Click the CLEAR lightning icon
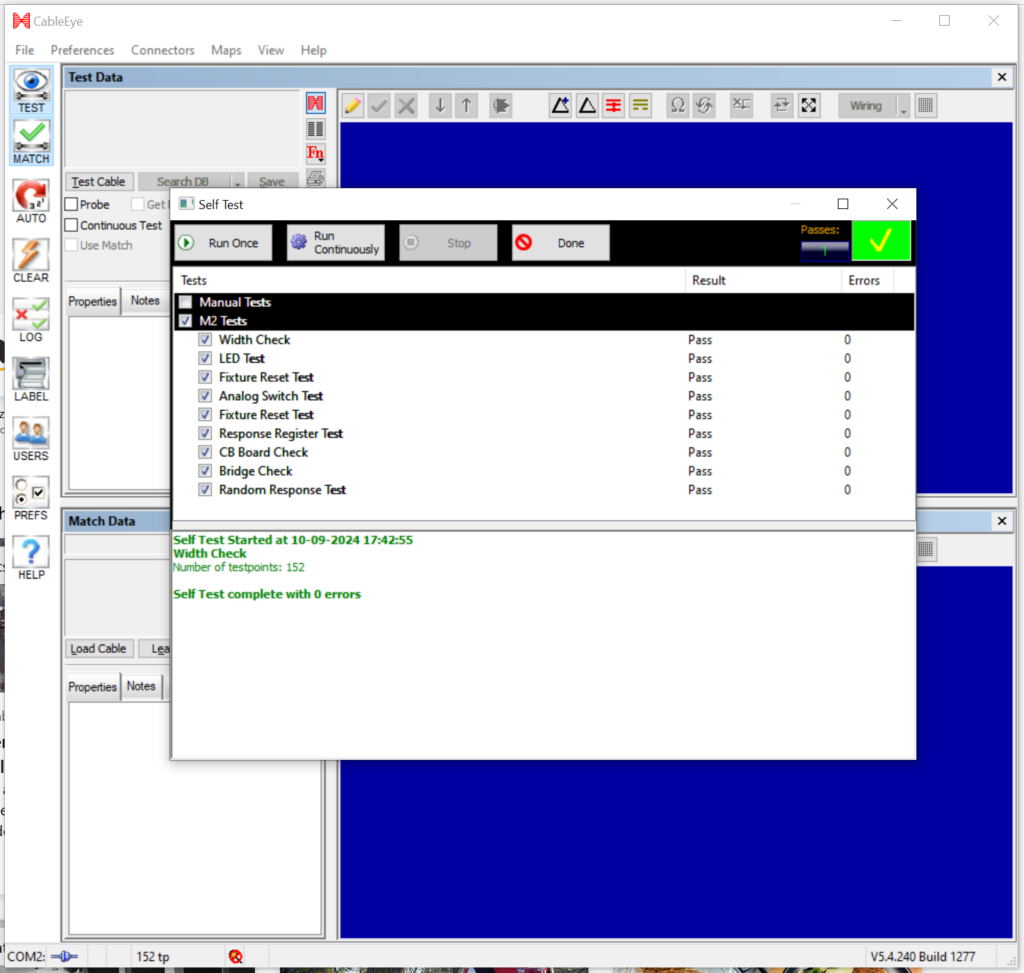Image resolution: width=1024 pixels, height=973 pixels. pyautogui.click(x=31, y=261)
